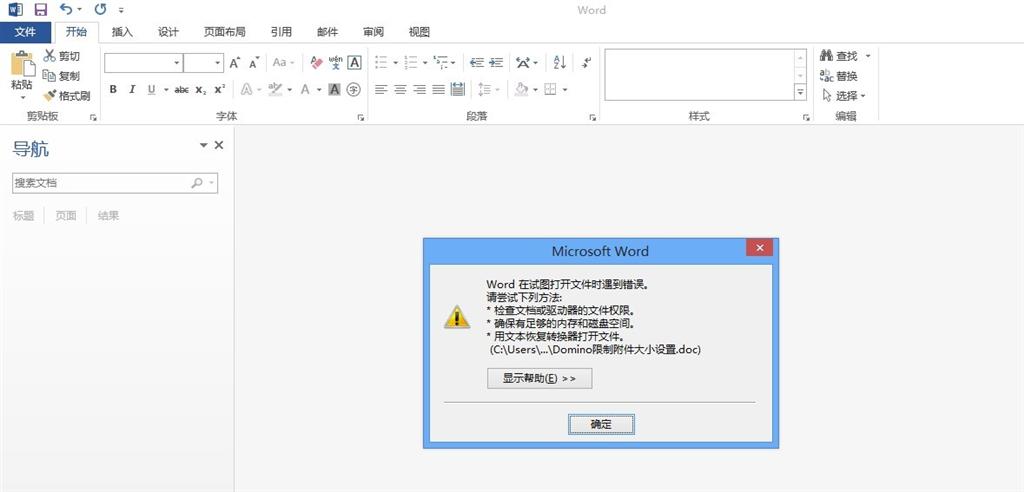Open the Font (字体) dialog launcher
The image size is (1024, 492).
click(360, 118)
